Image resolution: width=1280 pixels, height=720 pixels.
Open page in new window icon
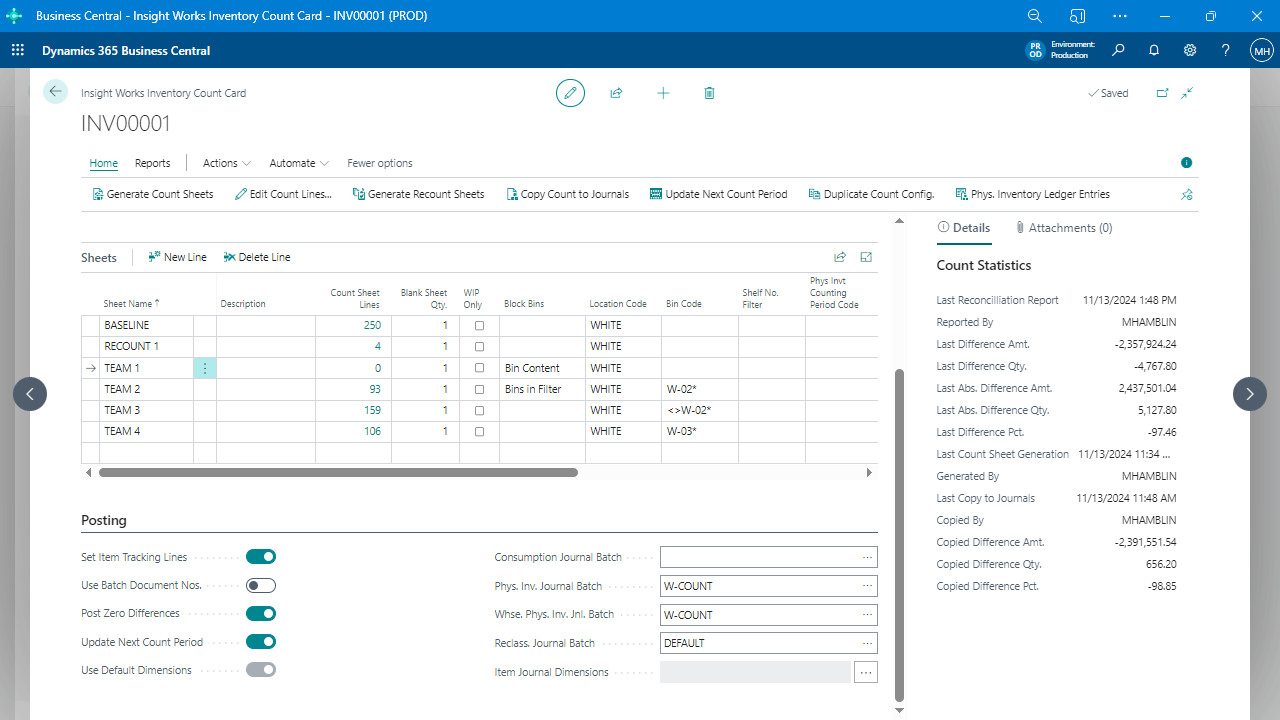pos(1162,93)
